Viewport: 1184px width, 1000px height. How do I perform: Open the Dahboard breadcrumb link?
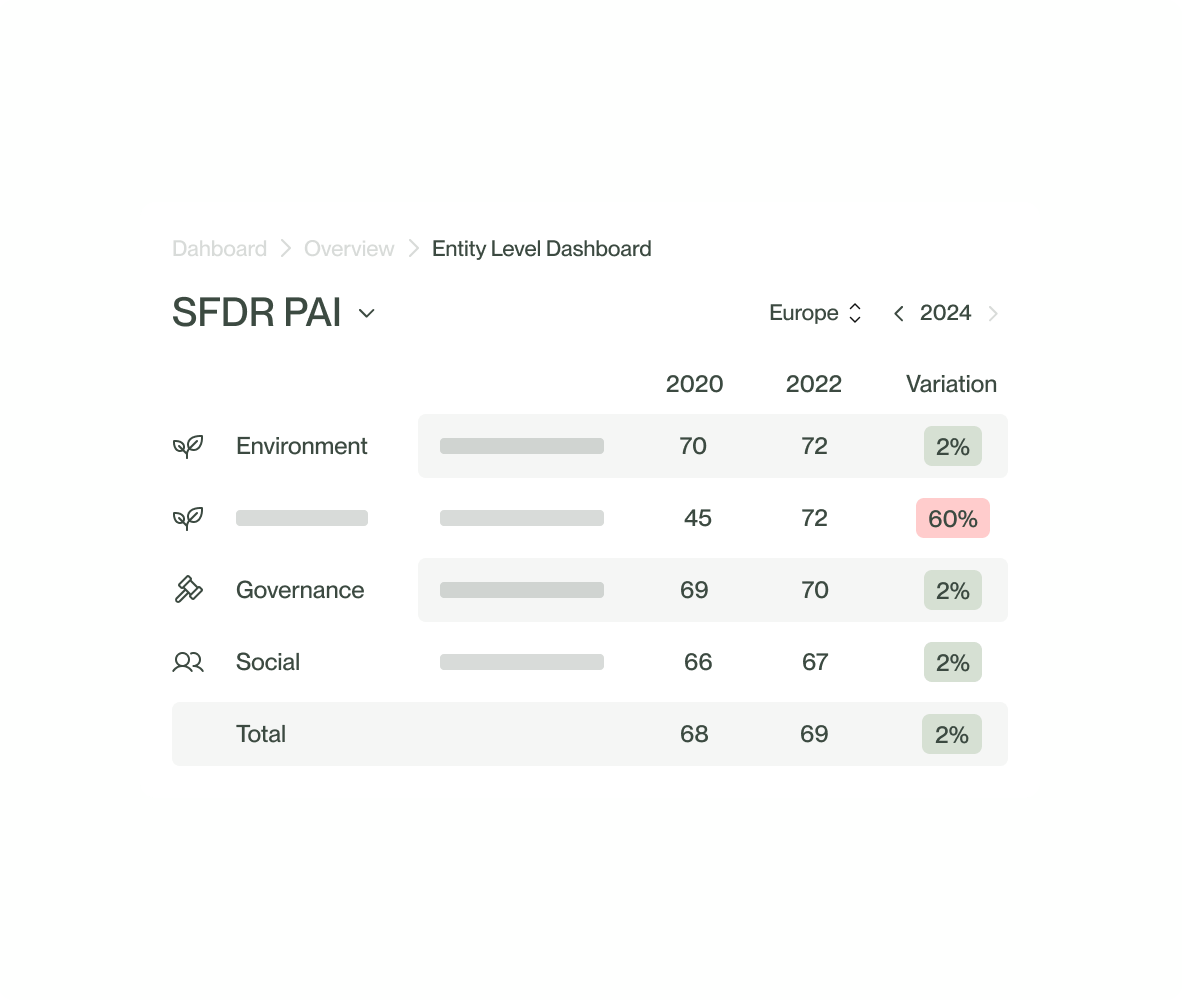point(219,248)
